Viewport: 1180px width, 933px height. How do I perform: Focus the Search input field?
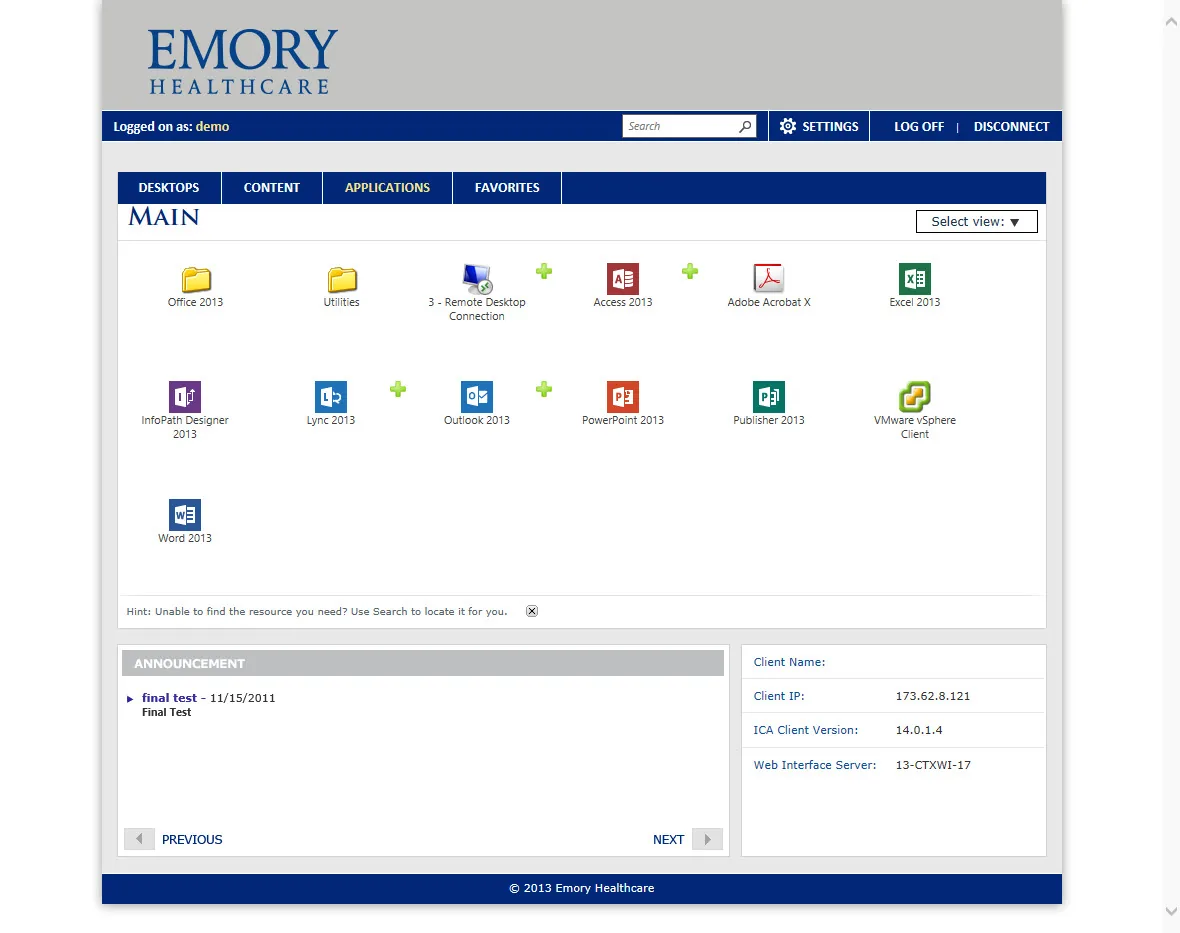(680, 126)
